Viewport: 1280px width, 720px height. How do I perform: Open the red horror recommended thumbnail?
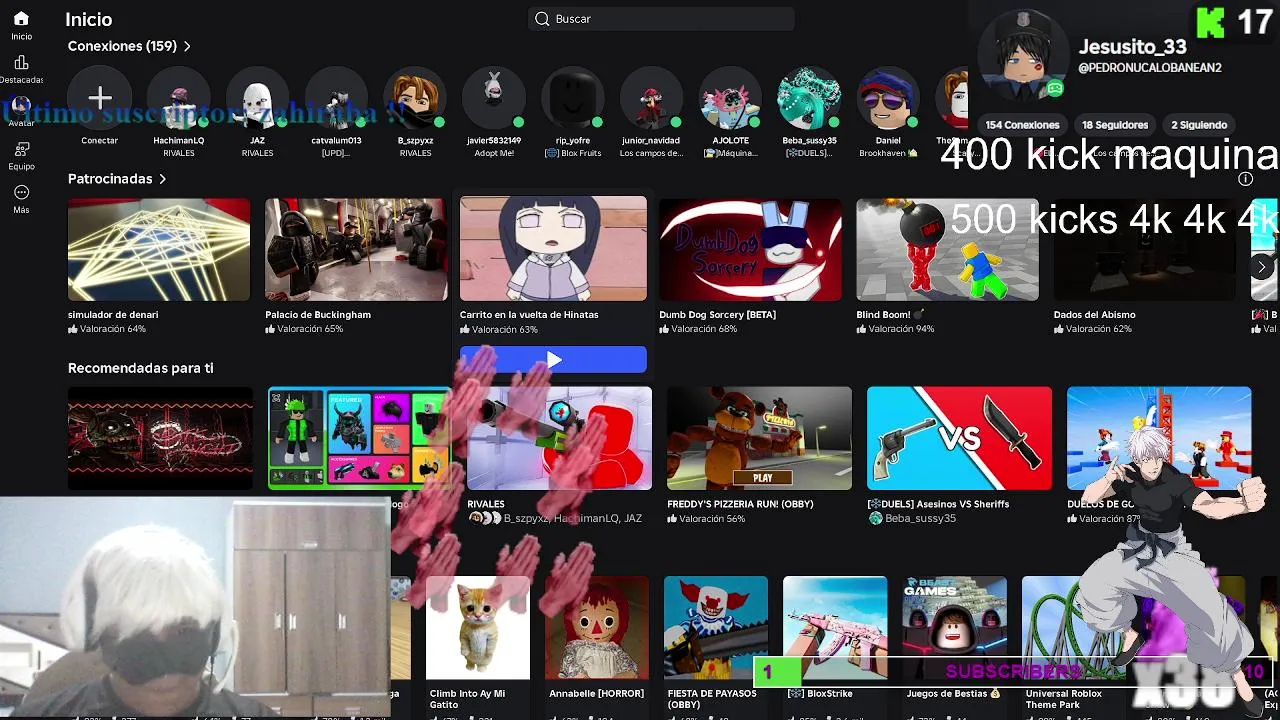click(x=160, y=438)
